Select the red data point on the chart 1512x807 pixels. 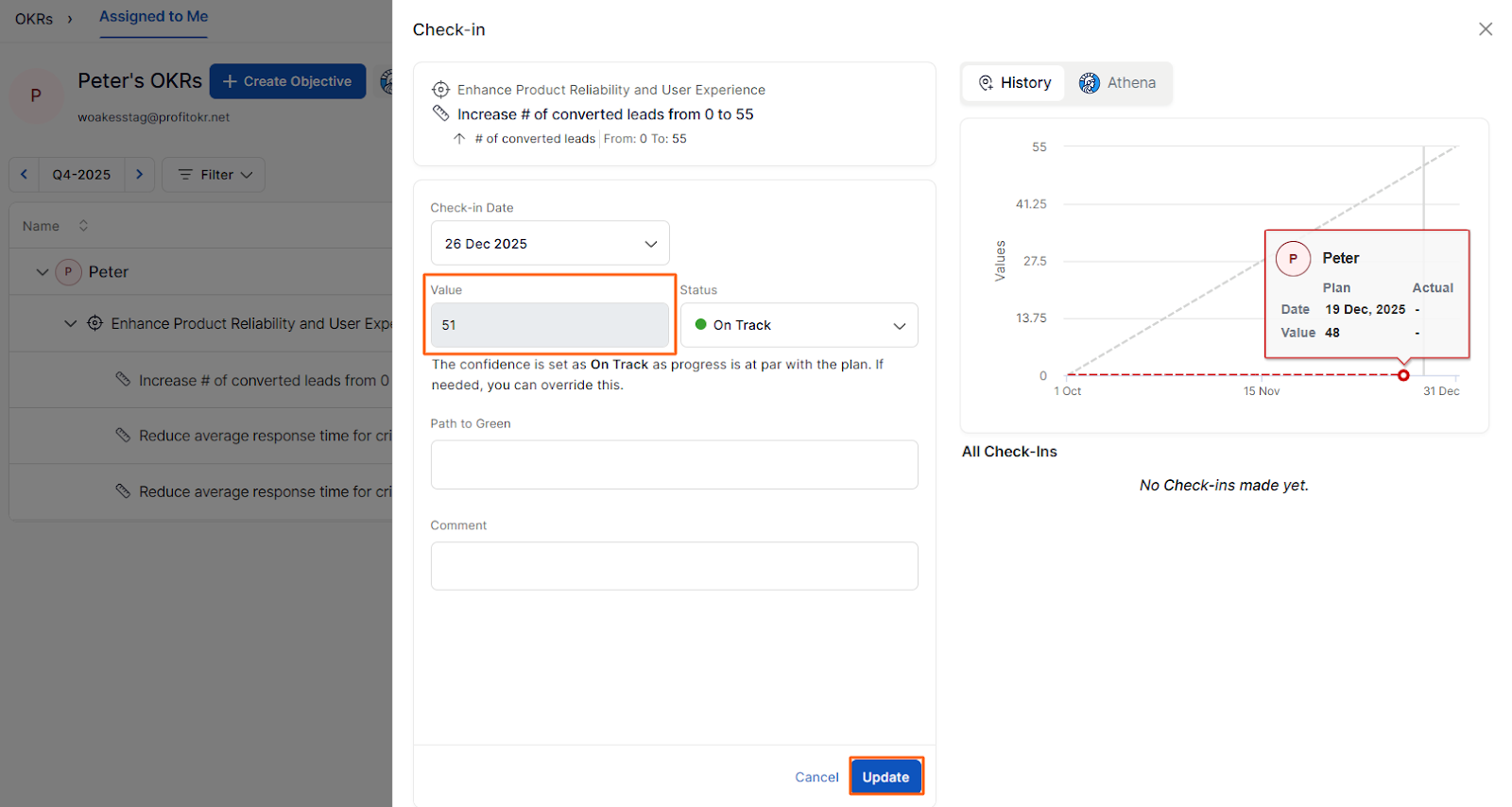coord(1403,375)
